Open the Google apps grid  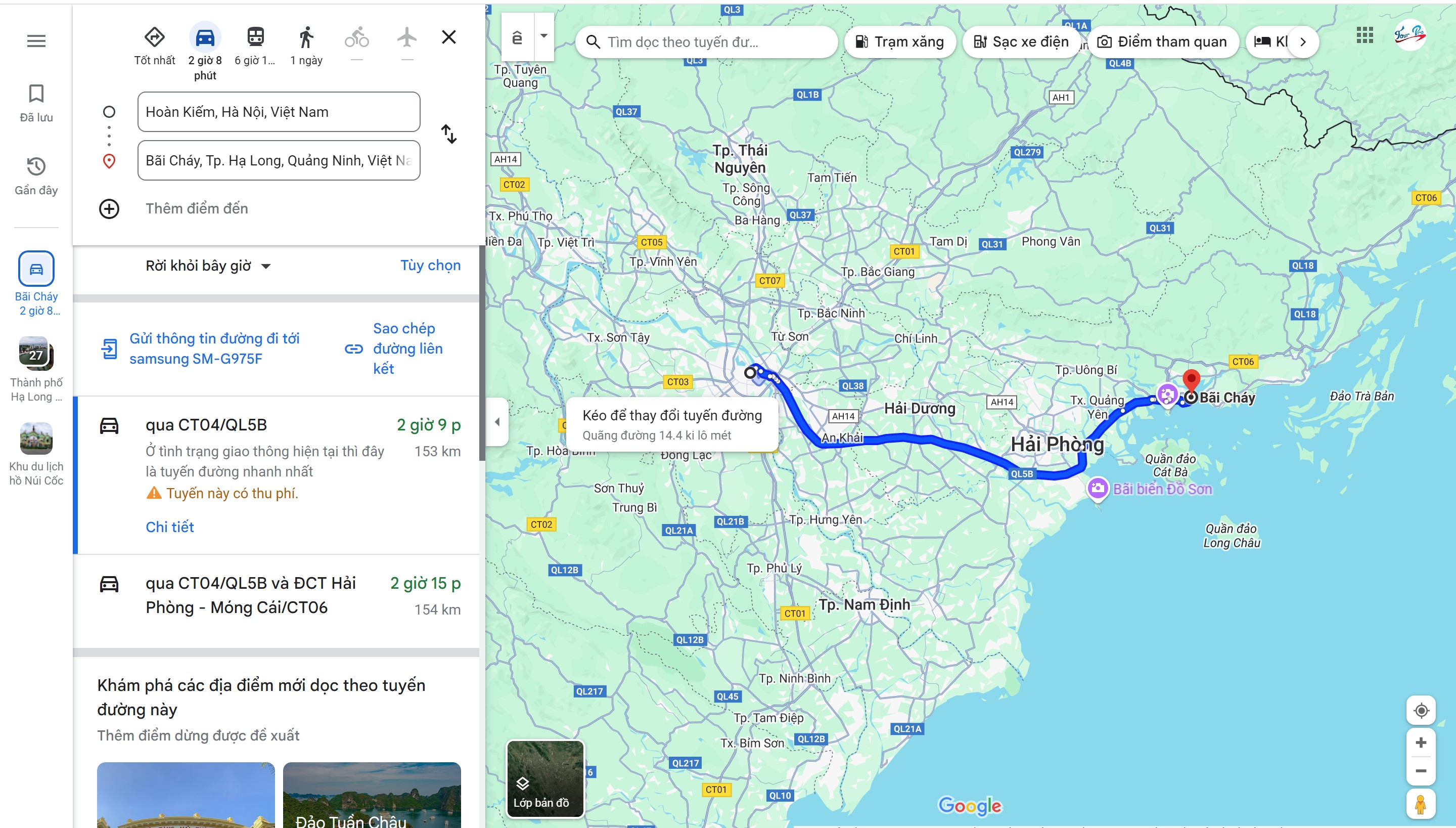(x=1364, y=35)
